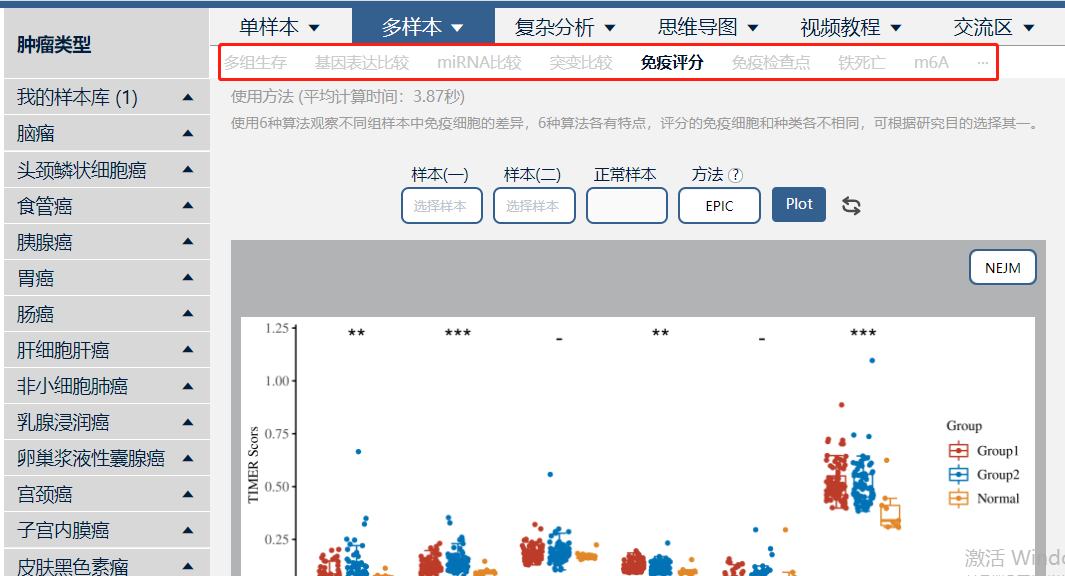Click the 样本(一) 选择样本 field

coord(441,206)
